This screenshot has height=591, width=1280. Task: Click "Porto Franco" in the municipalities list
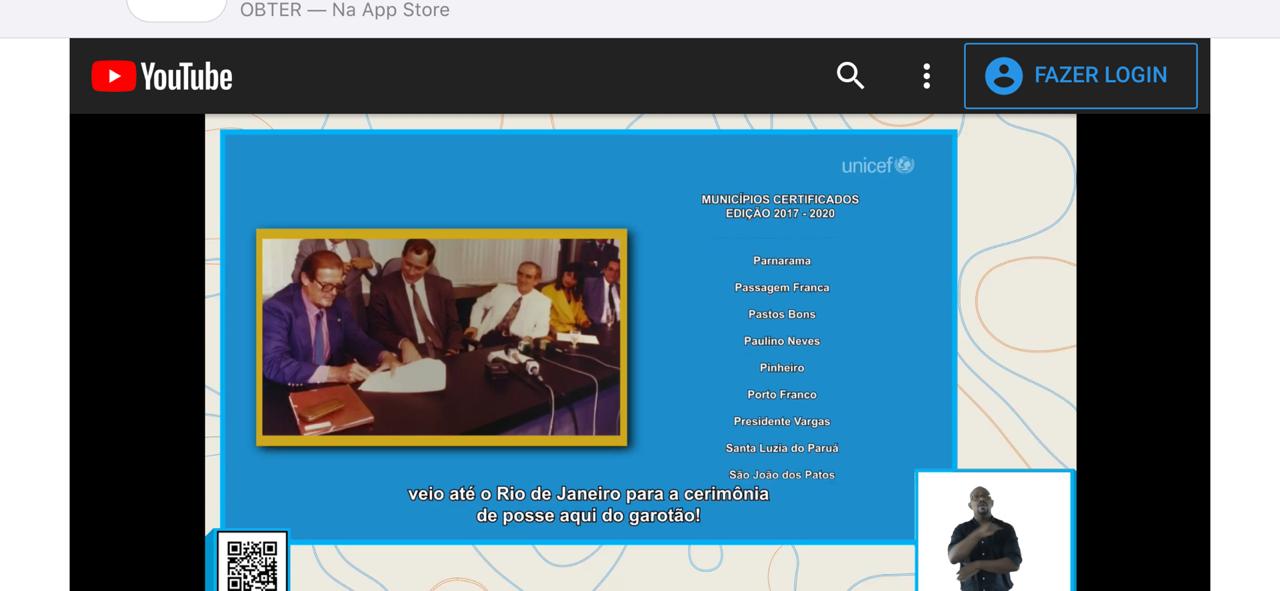pos(782,395)
